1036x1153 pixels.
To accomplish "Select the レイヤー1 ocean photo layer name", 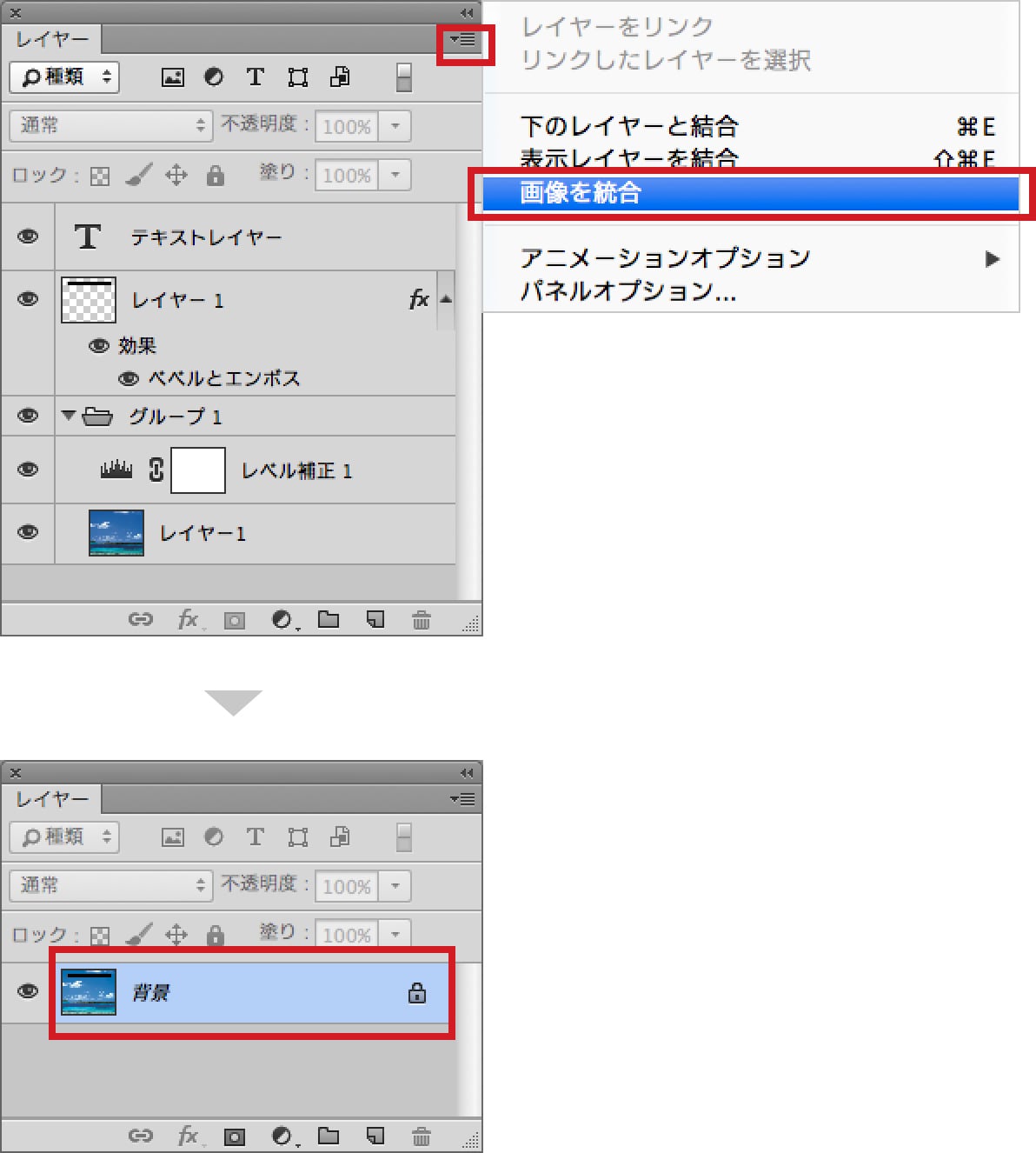I will [203, 534].
